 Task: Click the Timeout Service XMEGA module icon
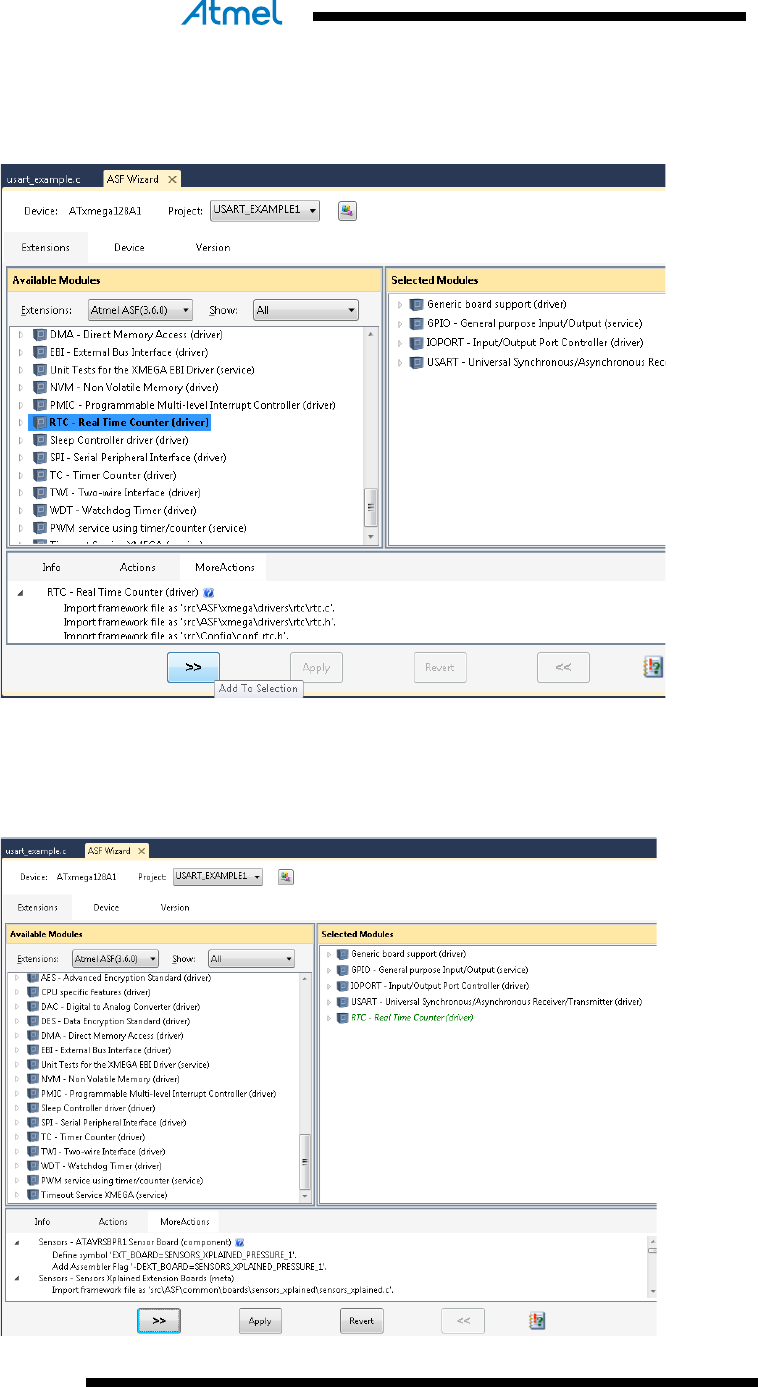click(33, 1195)
